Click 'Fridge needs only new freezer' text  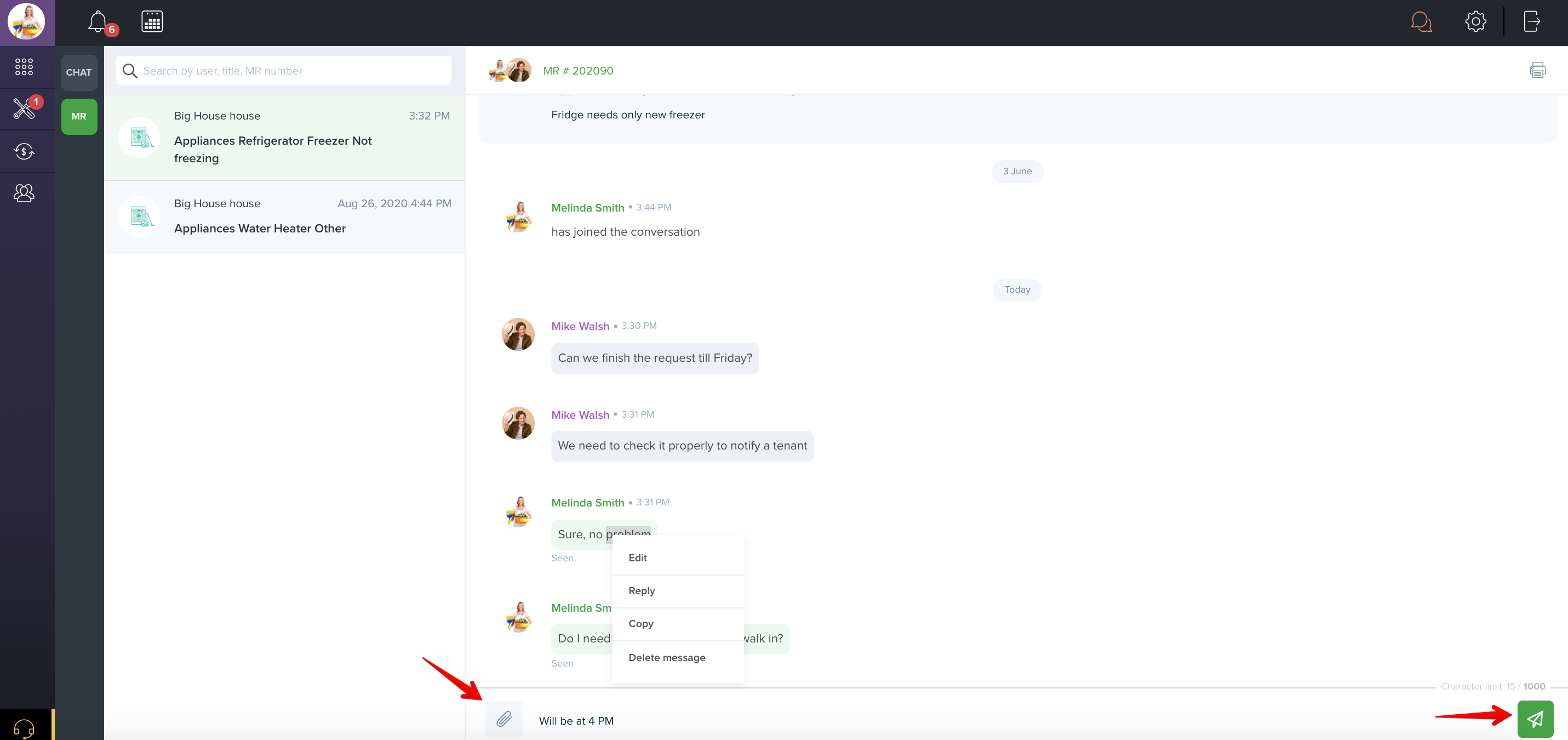(x=627, y=115)
